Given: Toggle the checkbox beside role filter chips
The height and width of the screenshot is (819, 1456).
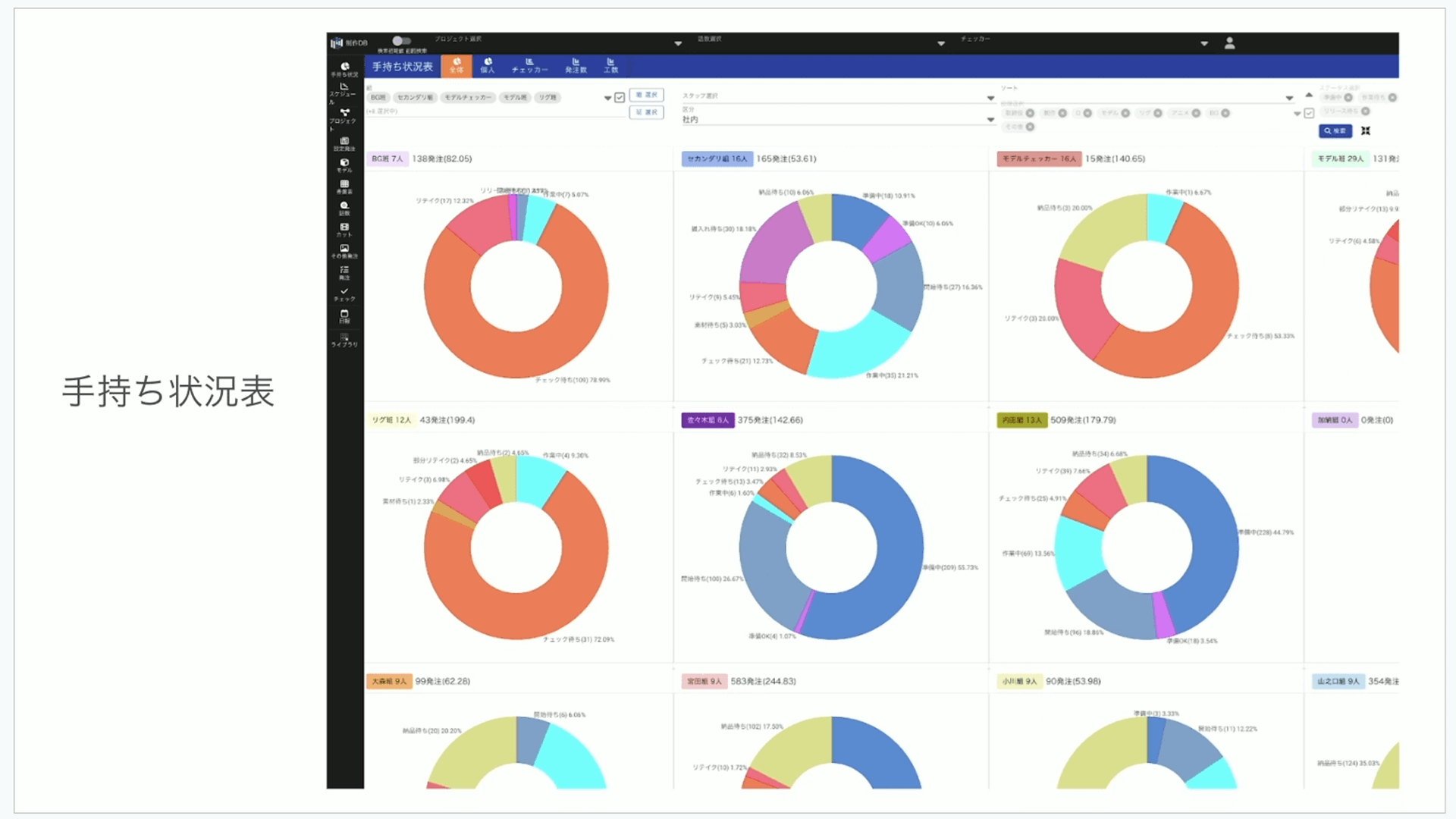Looking at the screenshot, I should pos(1309,113).
